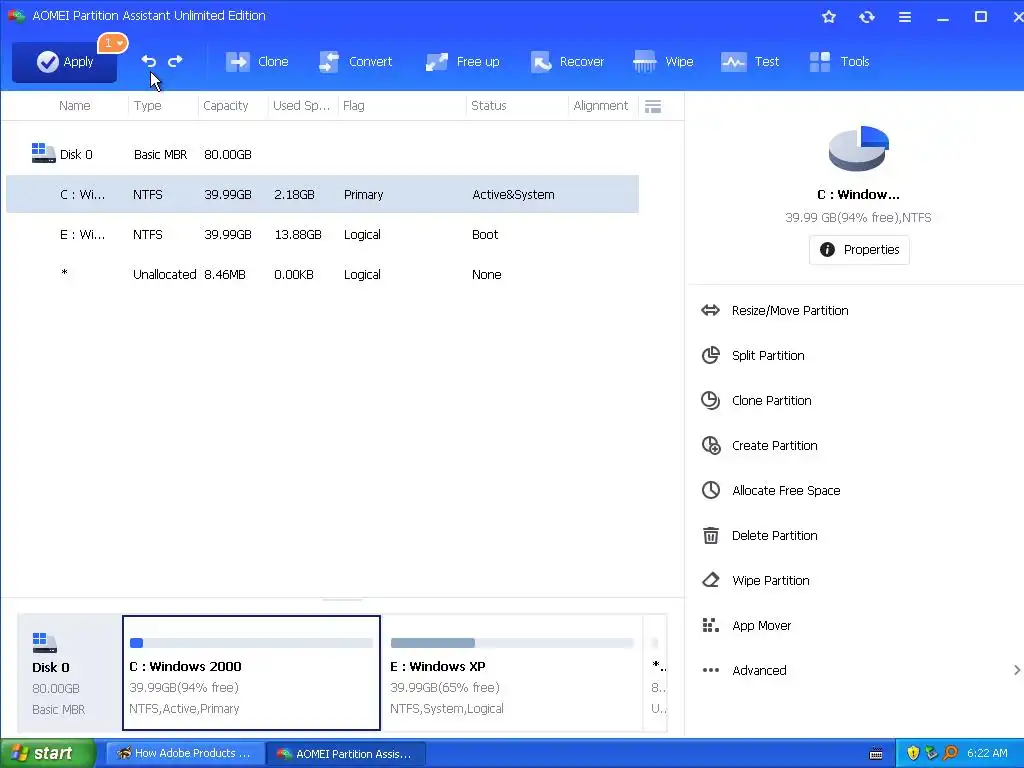Click the favorites star icon in title bar
This screenshot has height=768, width=1024.
829,17
